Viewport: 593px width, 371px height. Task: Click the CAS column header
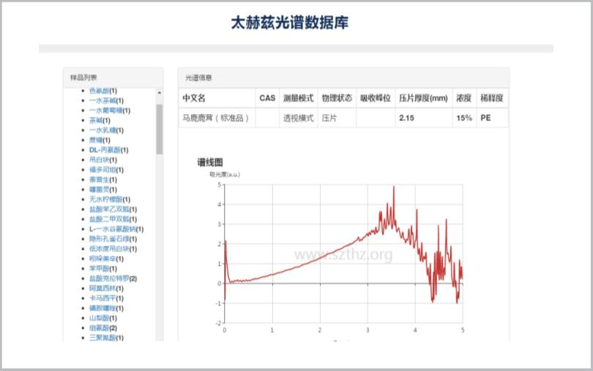click(267, 98)
